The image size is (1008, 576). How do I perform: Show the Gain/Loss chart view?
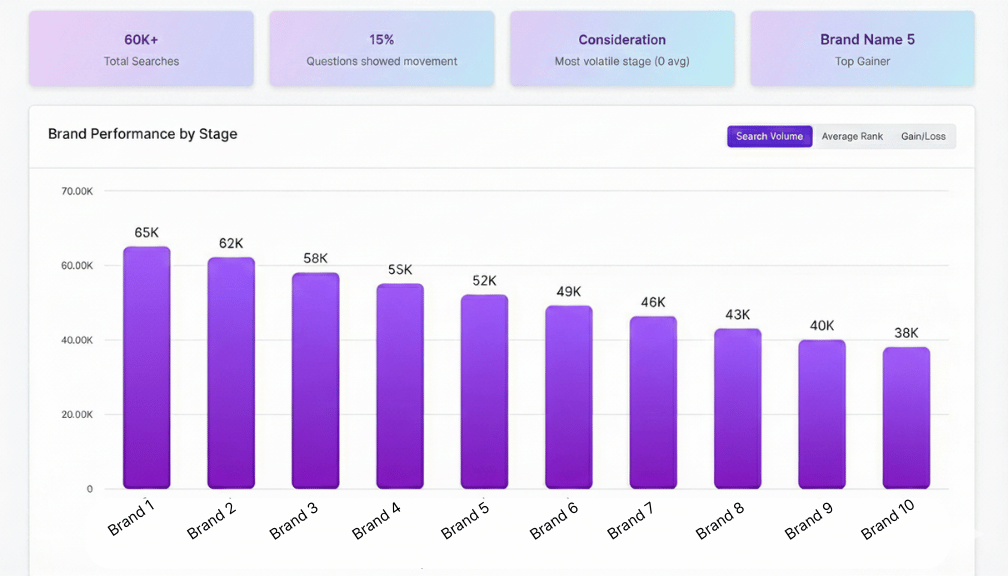point(923,137)
